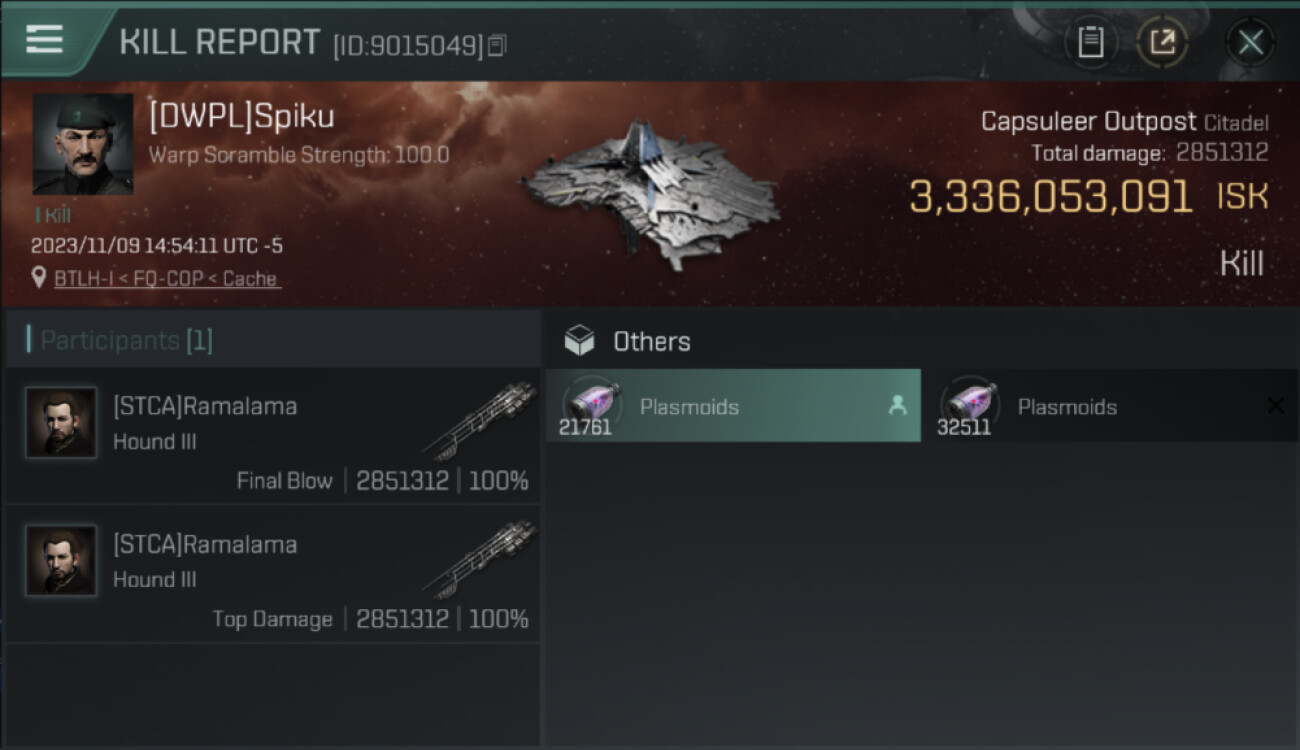This screenshot has width=1300, height=750.
Task: Open the hamburger menu icon
Action: (x=44, y=39)
